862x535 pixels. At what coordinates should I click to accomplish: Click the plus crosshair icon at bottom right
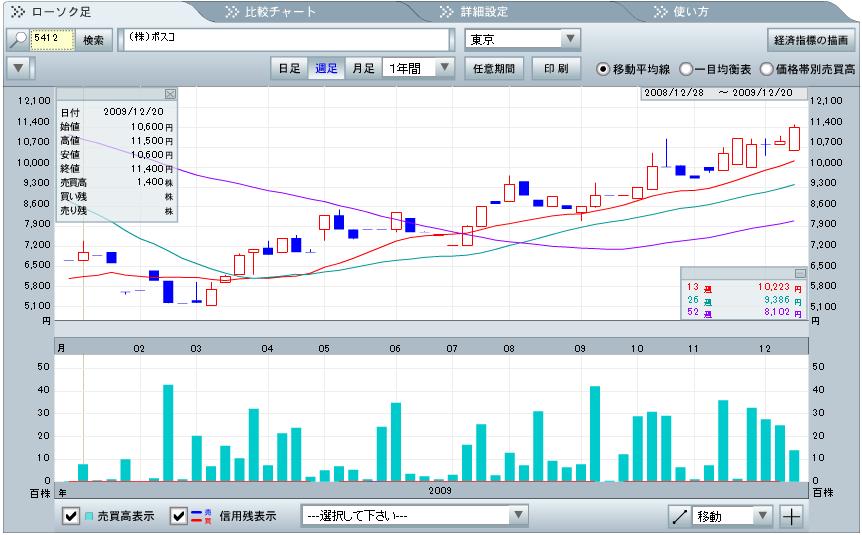[x=791, y=516]
